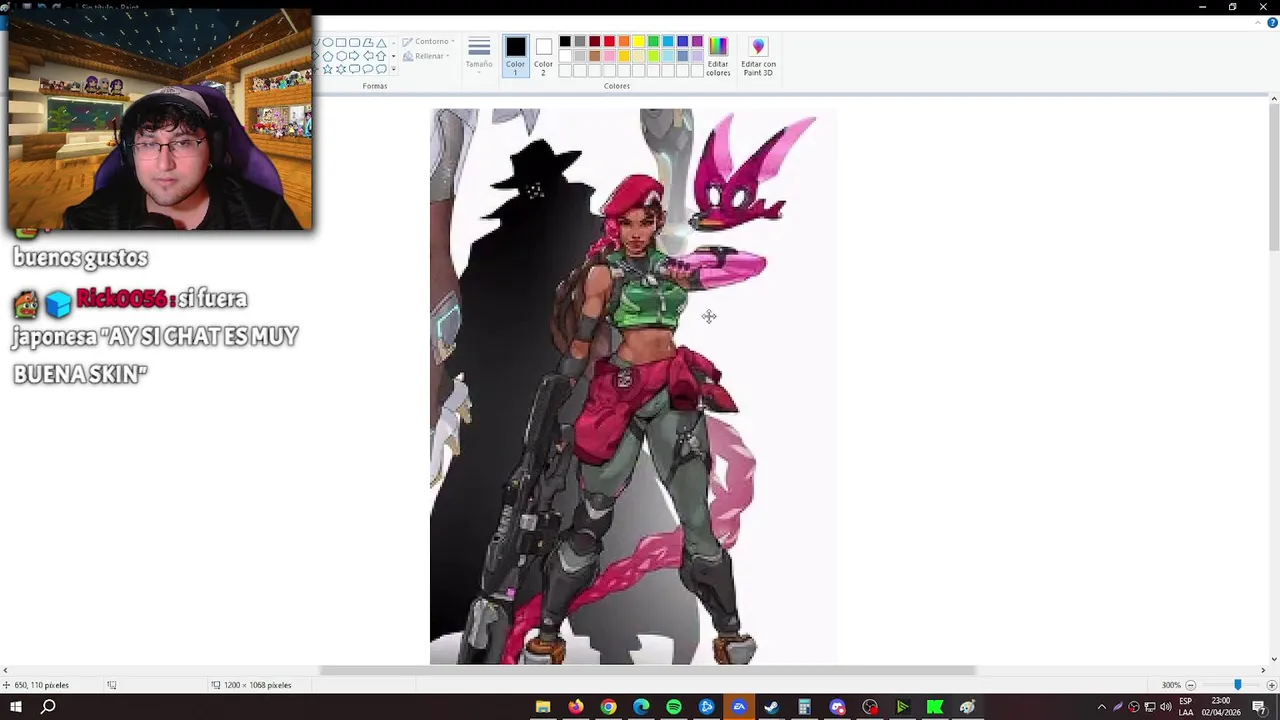Move down one row in the shapes gallery
Image resolution: width=1280 pixels, height=720 pixels.
393,56
